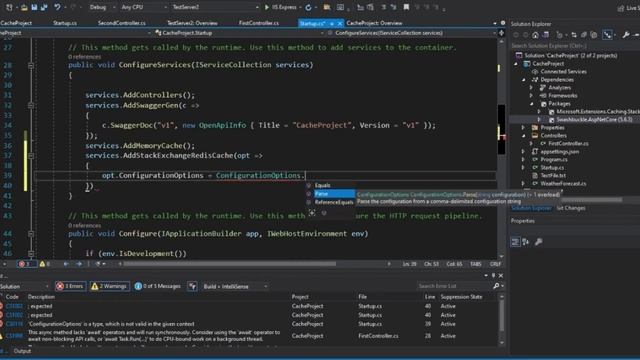
Task: Click the Open File folder icon
Action: tap(24, 7)
